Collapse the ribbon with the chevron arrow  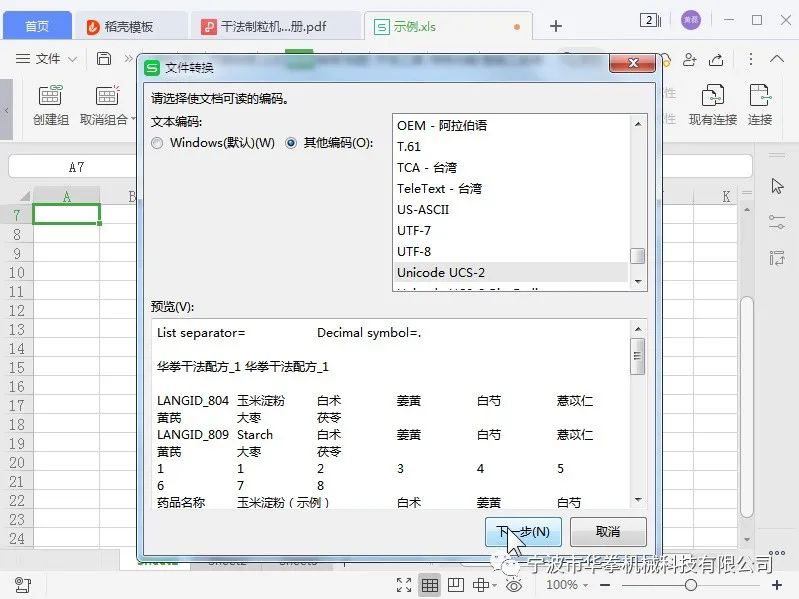776,59
